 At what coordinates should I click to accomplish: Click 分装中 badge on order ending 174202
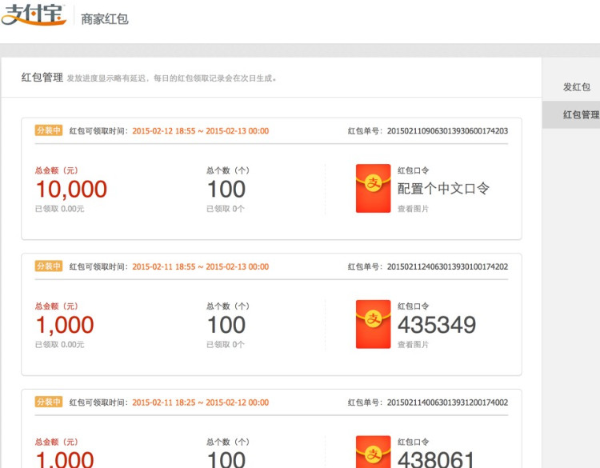click(x=48, y=267)
